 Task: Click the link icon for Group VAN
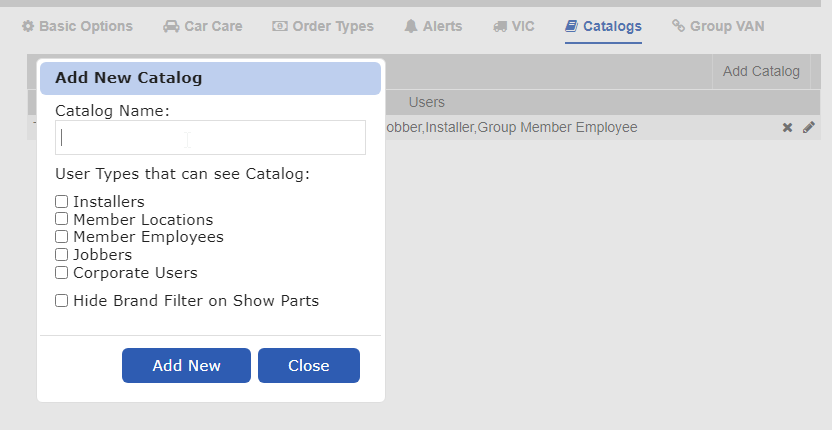[679, 26]
